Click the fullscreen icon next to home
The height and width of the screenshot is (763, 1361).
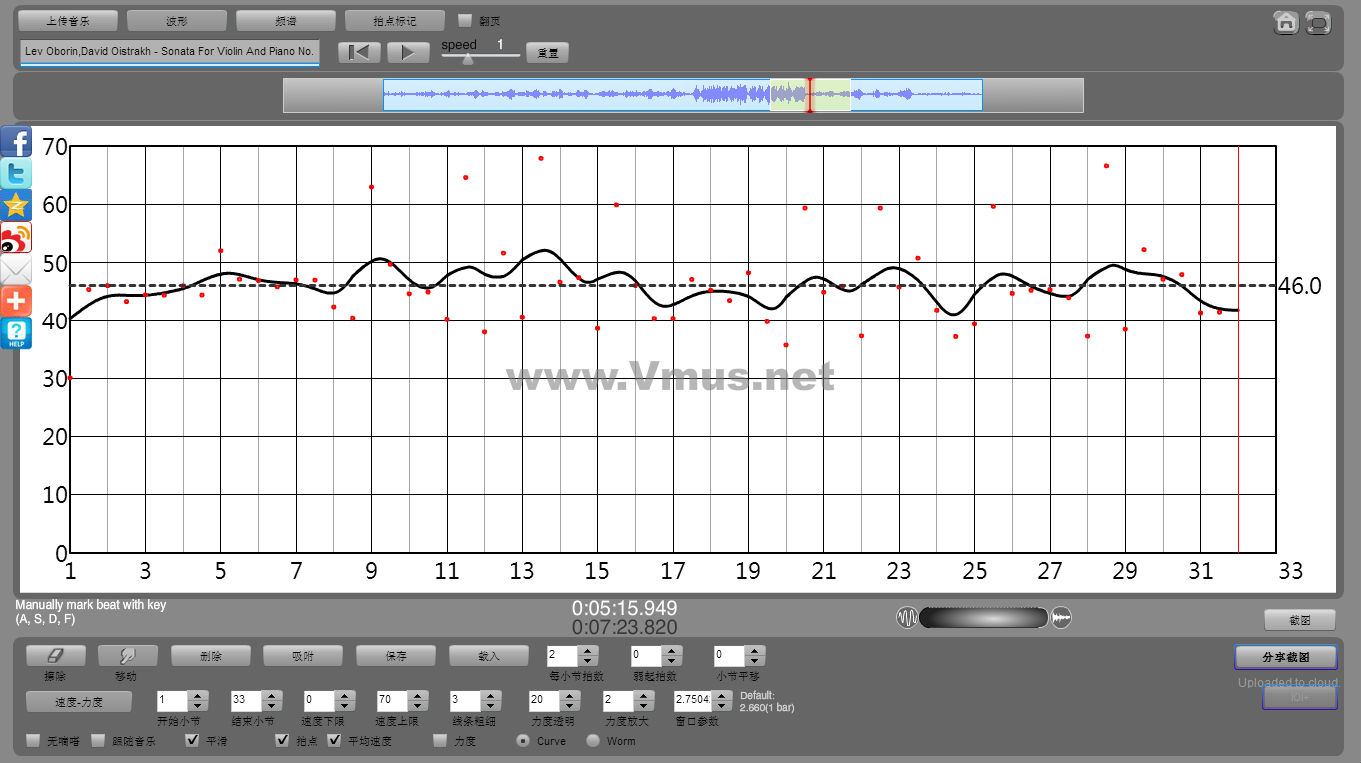click(x=1319, y=22)
